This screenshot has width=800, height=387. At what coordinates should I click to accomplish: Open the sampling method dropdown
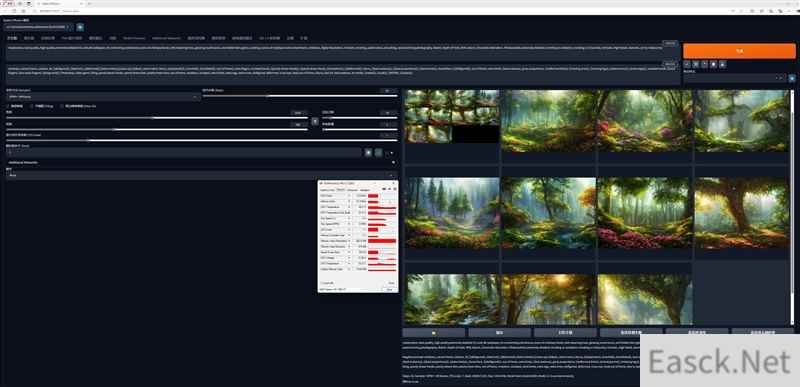point(103,96)
